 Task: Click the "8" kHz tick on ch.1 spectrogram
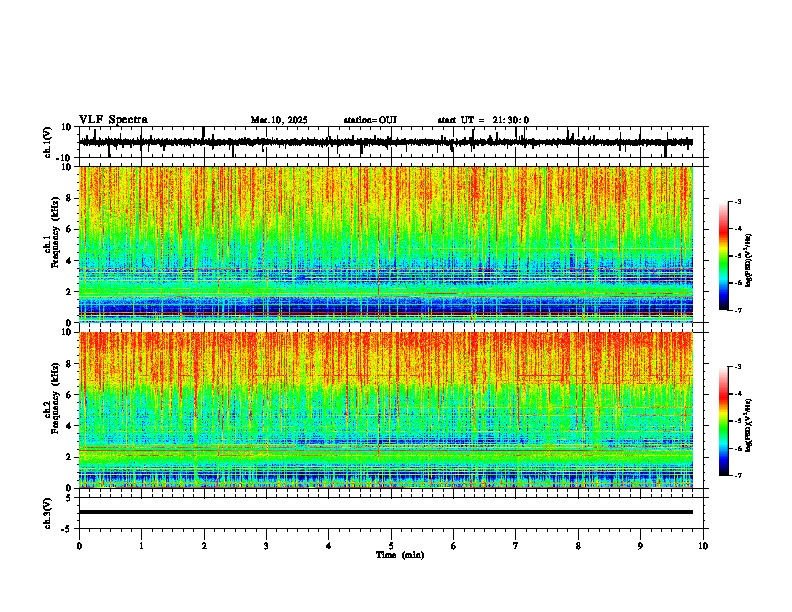point(69,198)
